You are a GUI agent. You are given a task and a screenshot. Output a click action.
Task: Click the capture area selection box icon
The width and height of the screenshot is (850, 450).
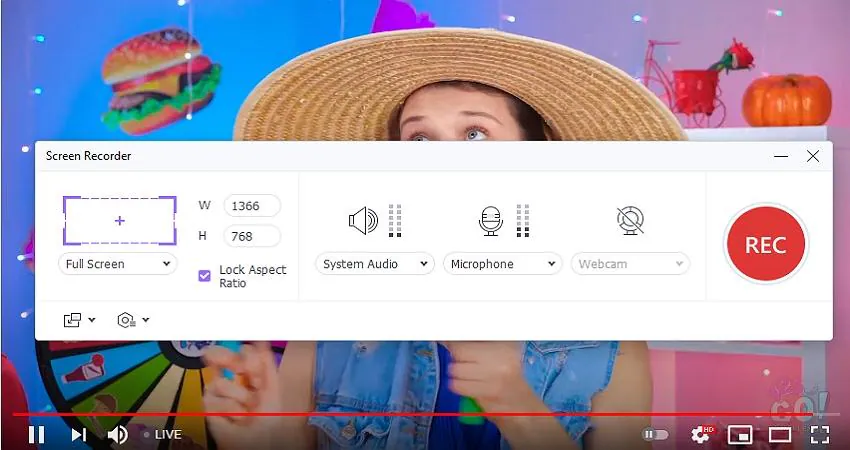pyautogui.click(x=120, y=221)
